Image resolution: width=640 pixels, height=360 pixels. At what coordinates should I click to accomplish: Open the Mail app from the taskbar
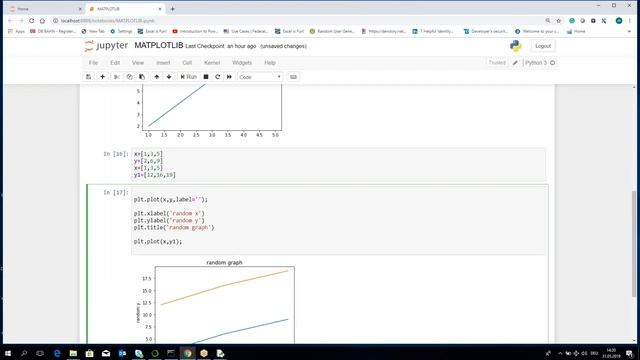106,353
